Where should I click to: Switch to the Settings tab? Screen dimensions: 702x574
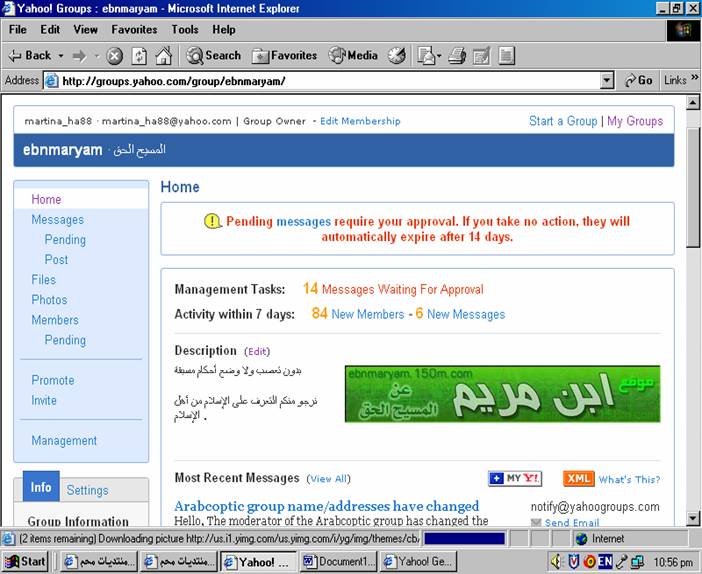click(87, 490)
